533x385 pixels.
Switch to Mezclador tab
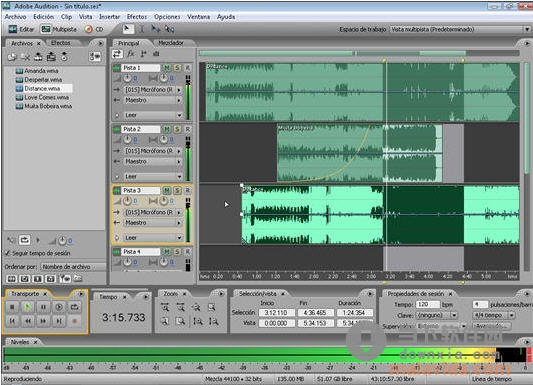171,43
